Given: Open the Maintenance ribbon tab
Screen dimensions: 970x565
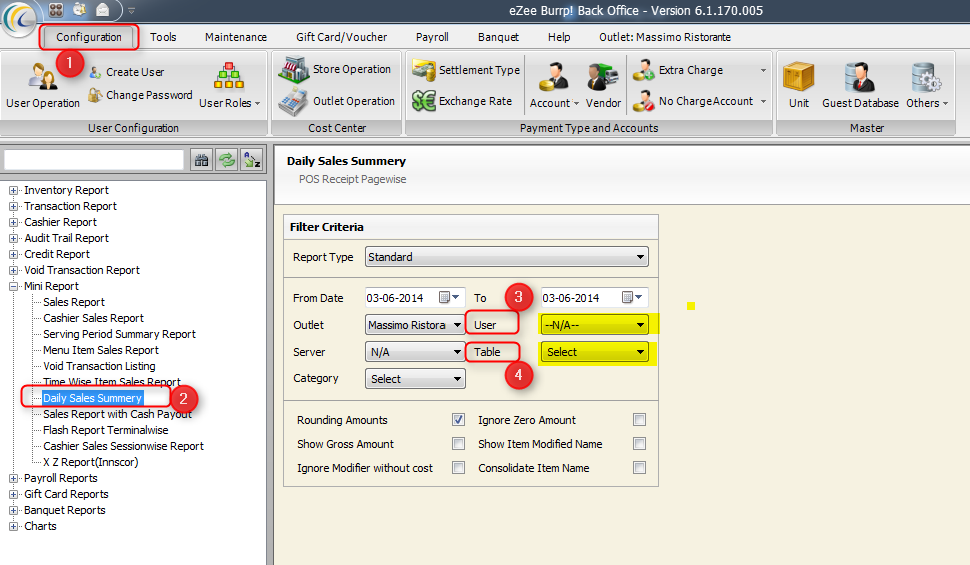Looking at the screenshot, I should 236,37.
